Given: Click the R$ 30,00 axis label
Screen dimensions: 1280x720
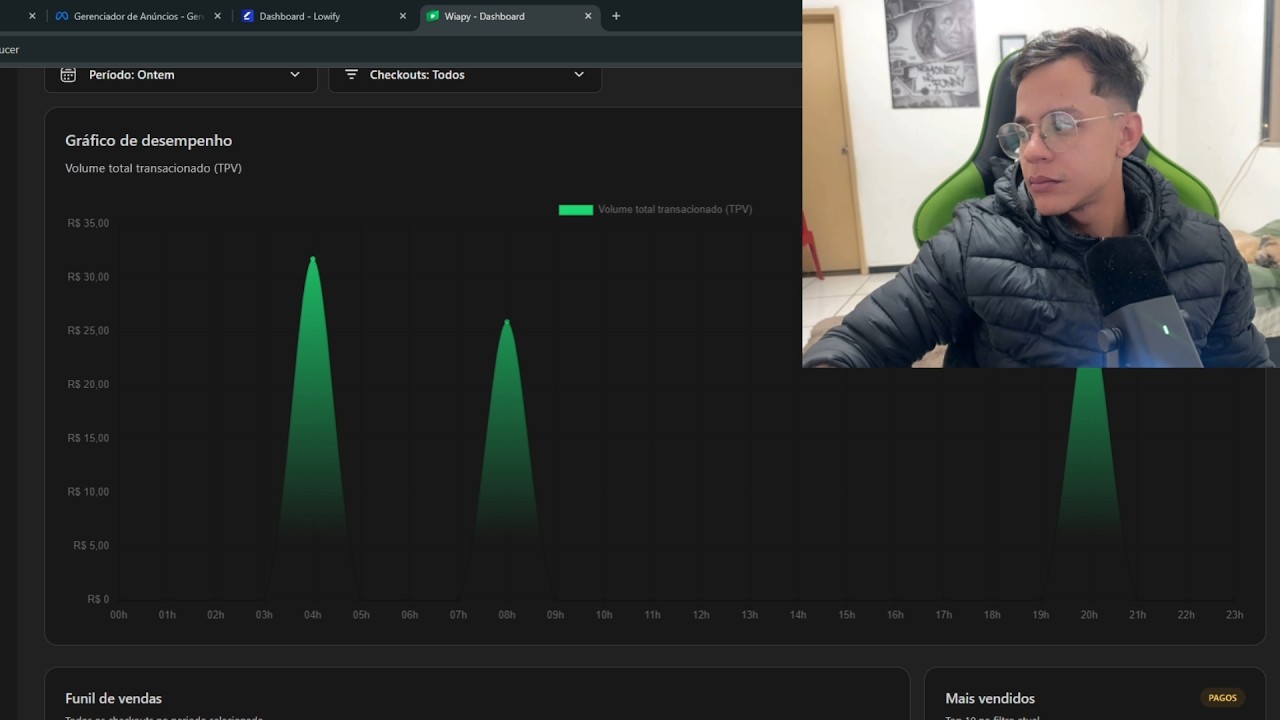Looking at the screenshot, I should coord(88,277).
